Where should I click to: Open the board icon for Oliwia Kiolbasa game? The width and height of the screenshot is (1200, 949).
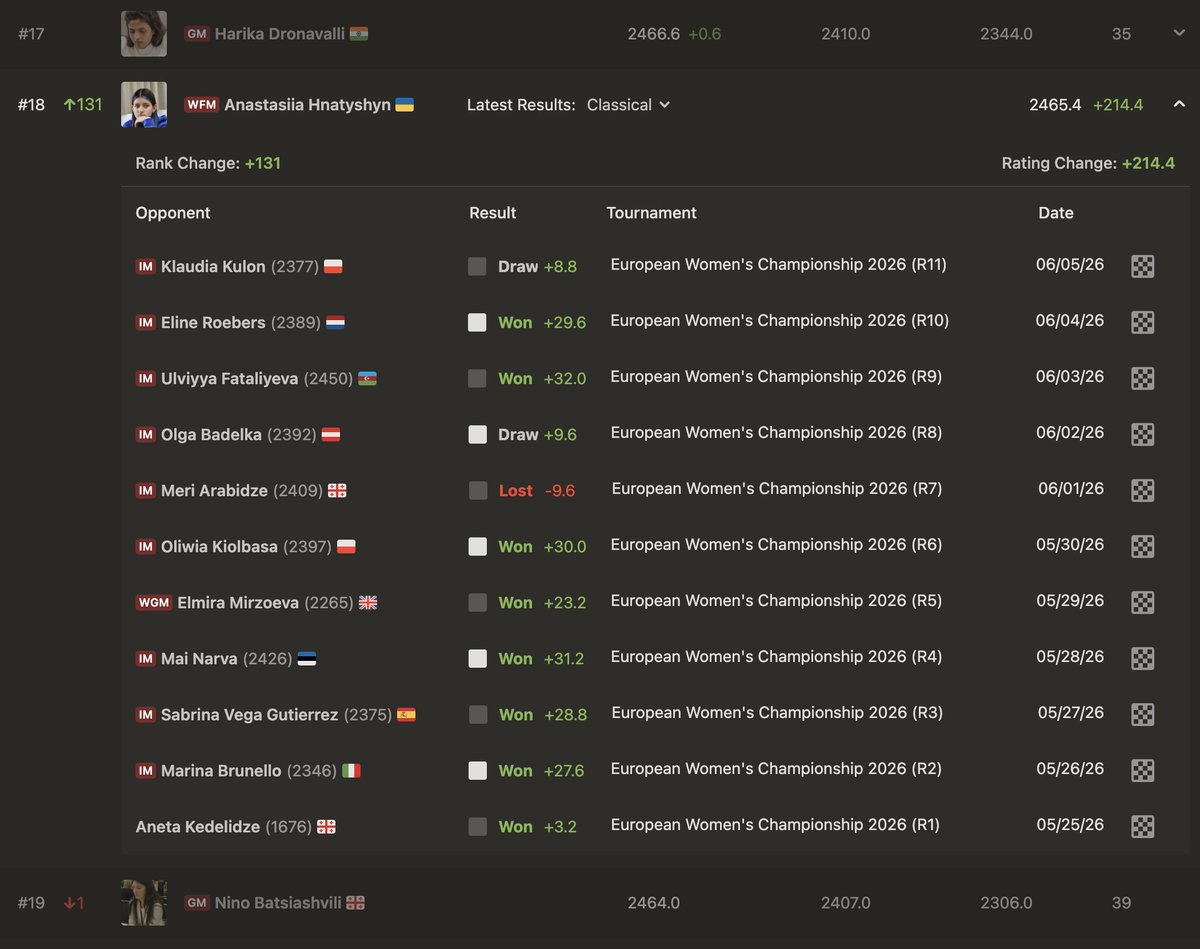[1142, 546]
